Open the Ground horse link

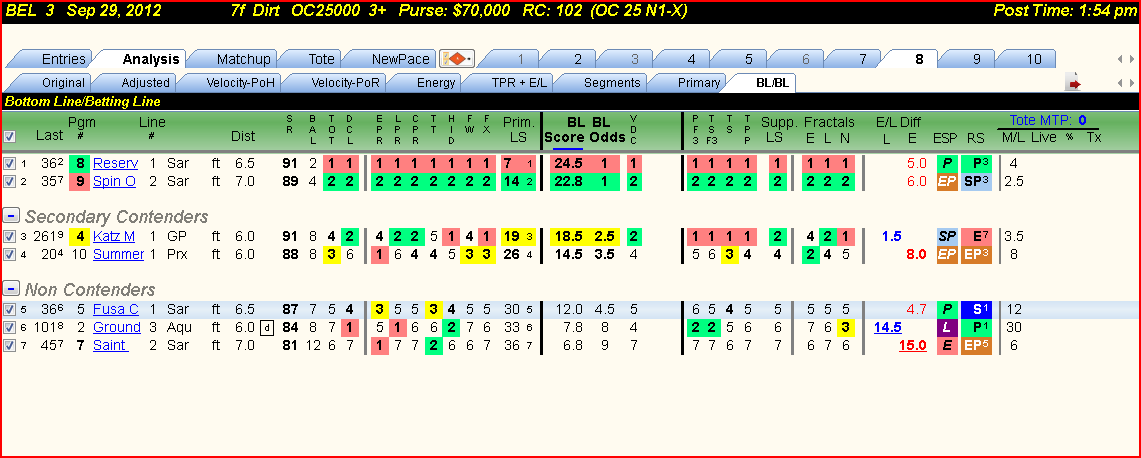pyautogui.click(x=116, y=327)
